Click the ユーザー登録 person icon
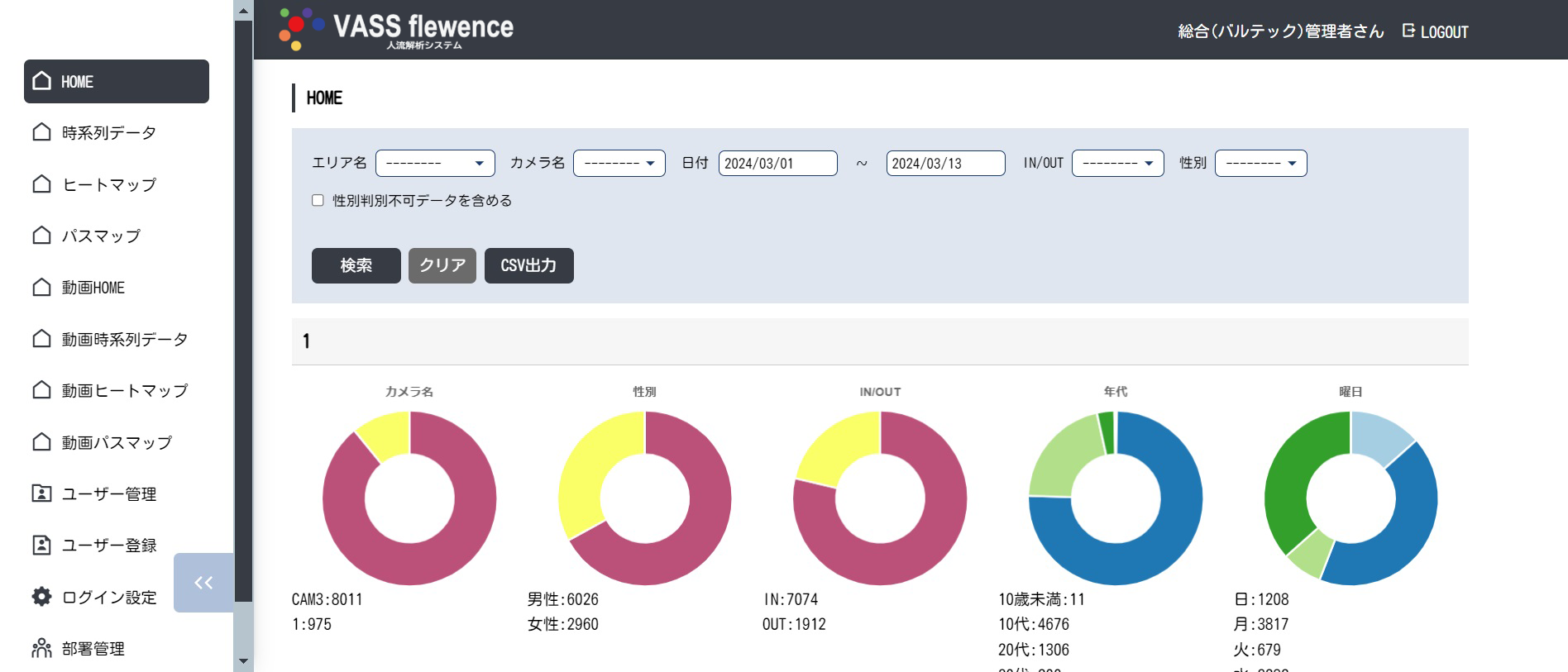Screen dimensions: 1568x672 click(x=41, y=545)
